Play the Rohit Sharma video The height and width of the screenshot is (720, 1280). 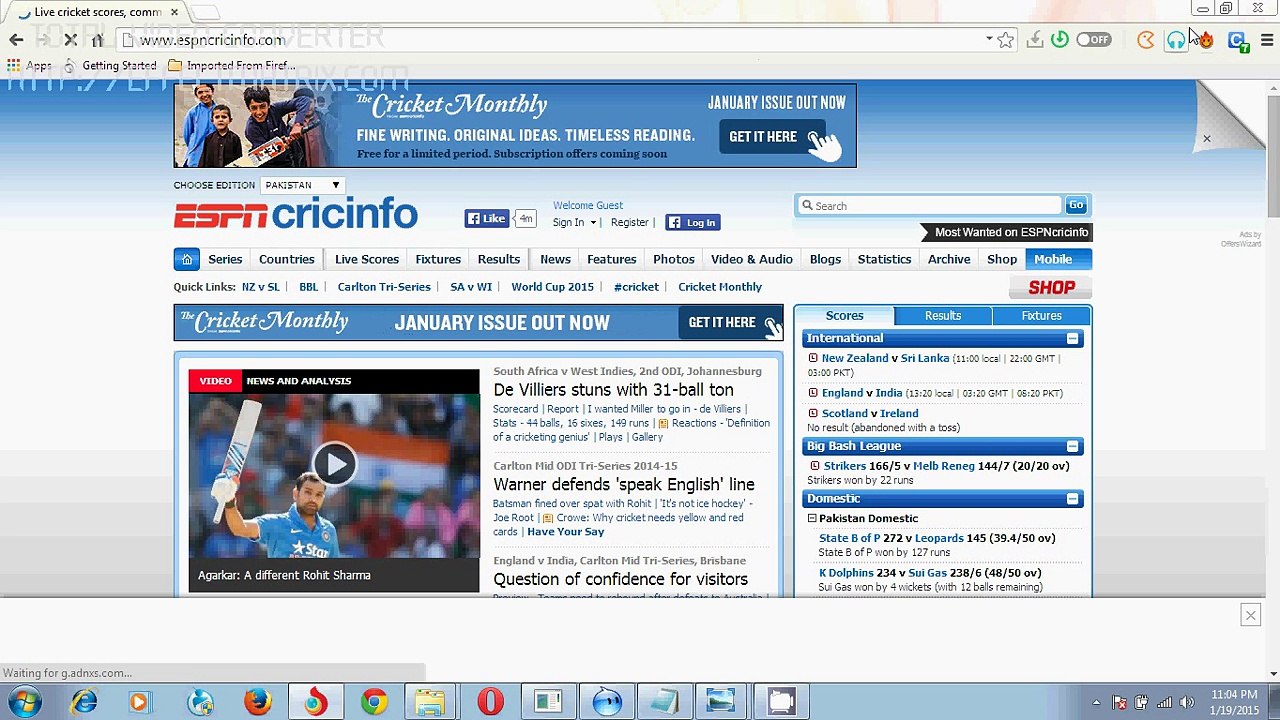pos(334,464)
